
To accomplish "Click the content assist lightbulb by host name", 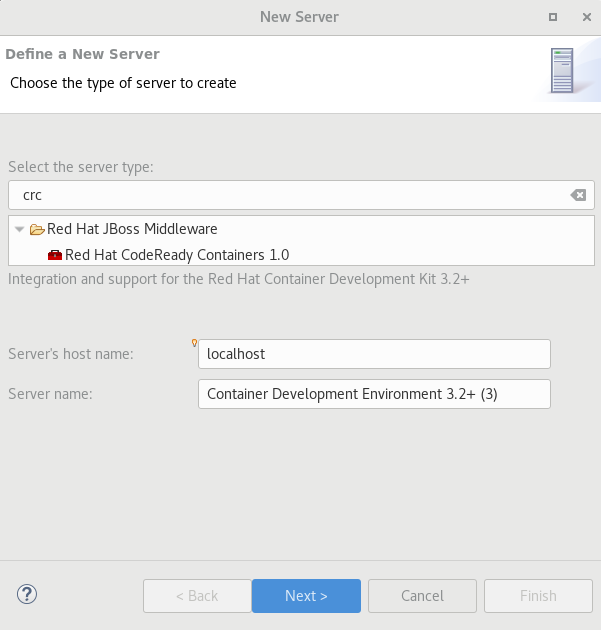I will (x=194, y=343).
